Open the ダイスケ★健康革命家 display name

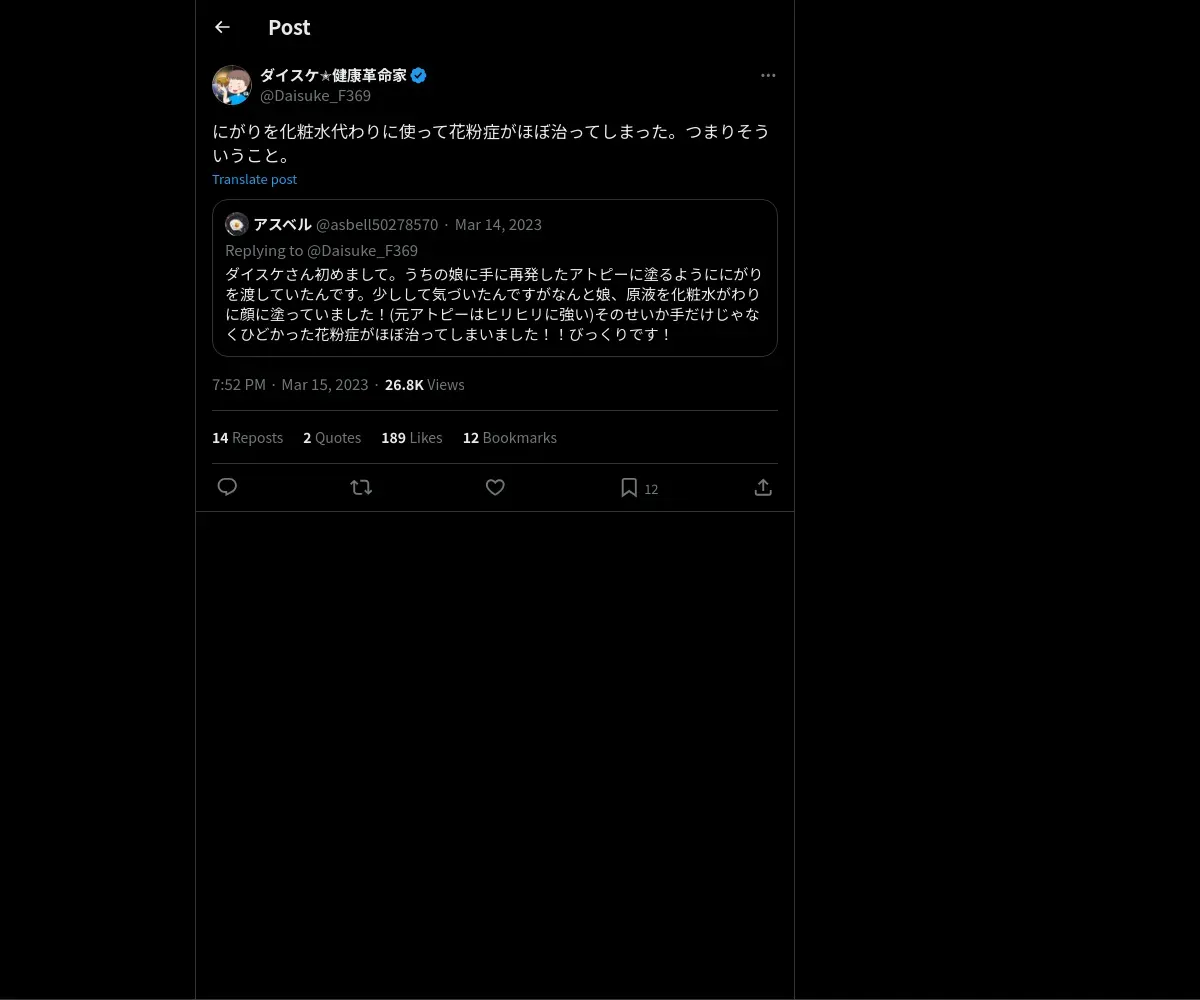pos(333,75)
